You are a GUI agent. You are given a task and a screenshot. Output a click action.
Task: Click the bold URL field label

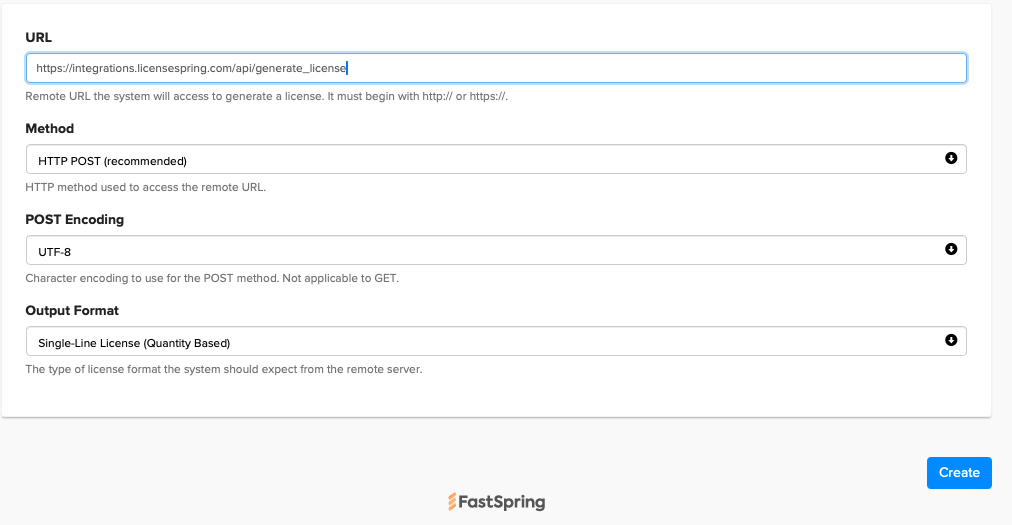point(39,37)
